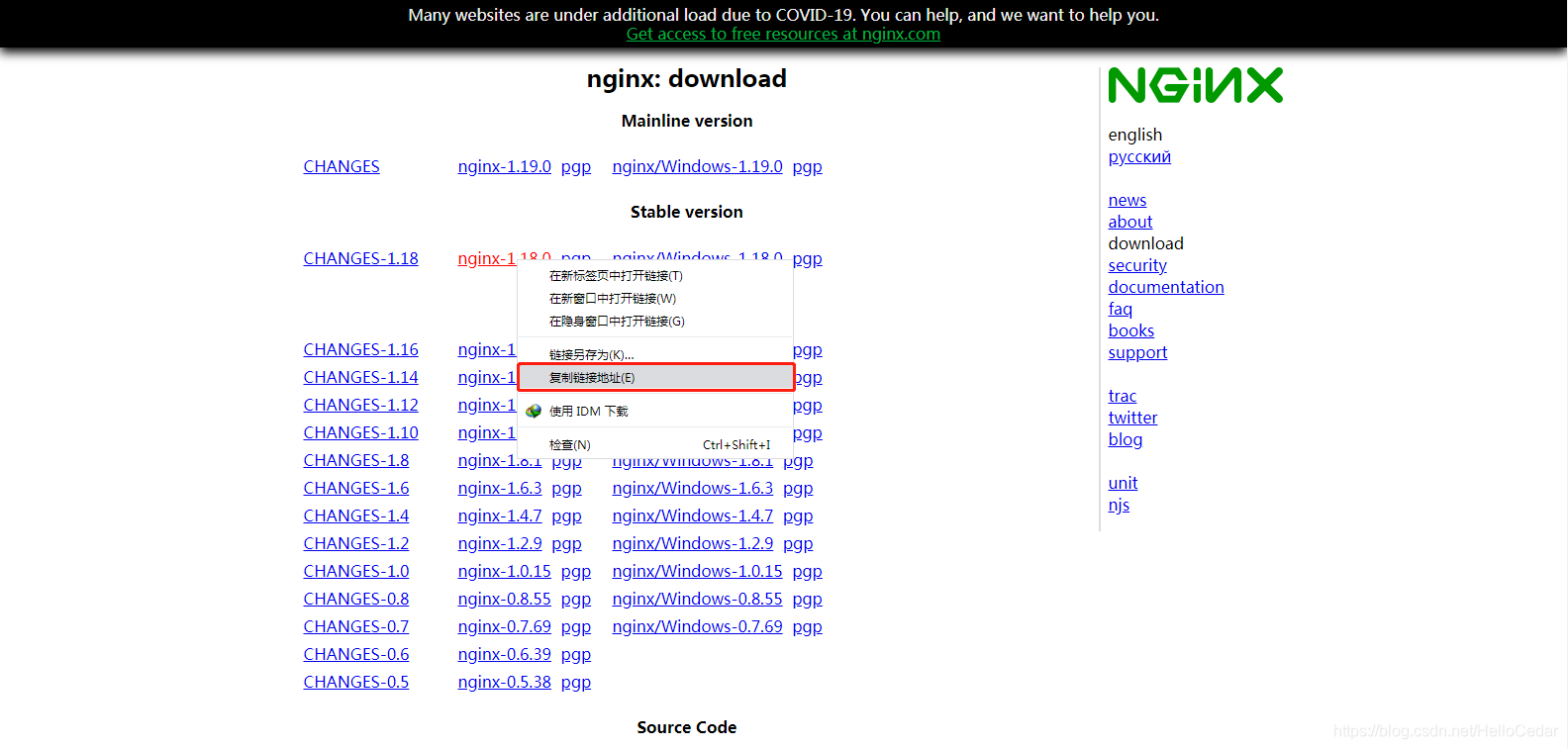The width and height of the screenshot is (1568, 749).
Task: Select 'Copy link address' context menu item
Action: (x=655, y=378)
